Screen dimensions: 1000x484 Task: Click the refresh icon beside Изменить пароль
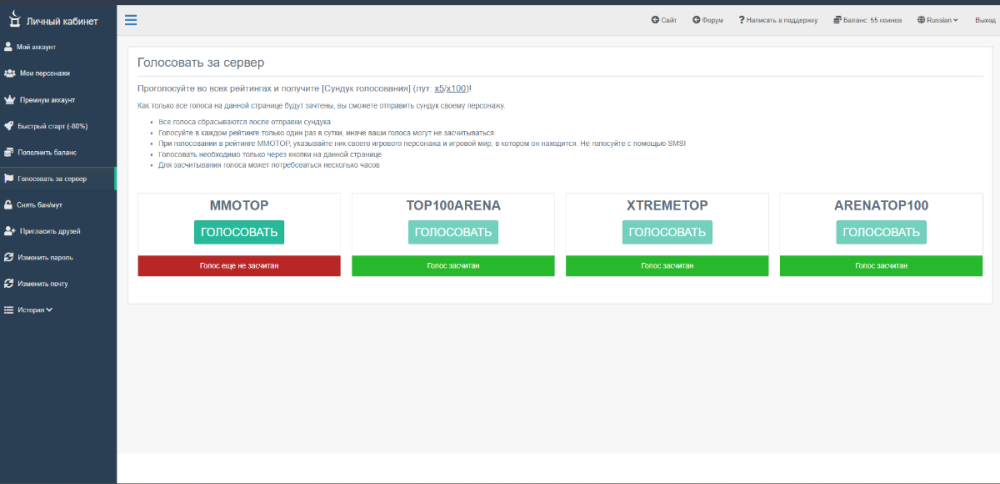click(x=9, y=257)
